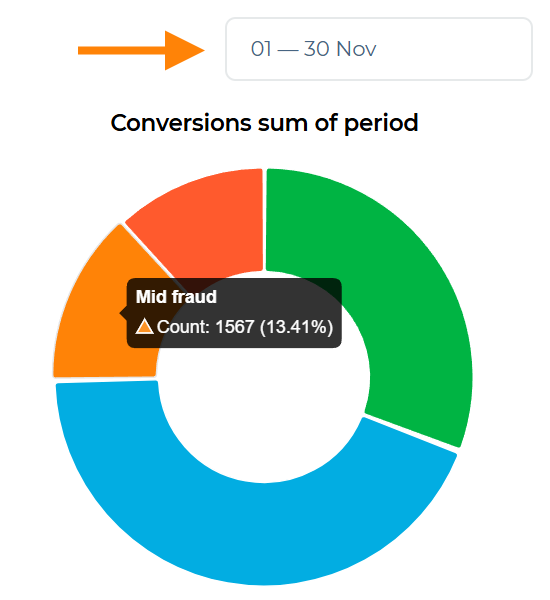Click the orange arrow pointing at date field
The image size is (550, 600).
pos(141,51)
